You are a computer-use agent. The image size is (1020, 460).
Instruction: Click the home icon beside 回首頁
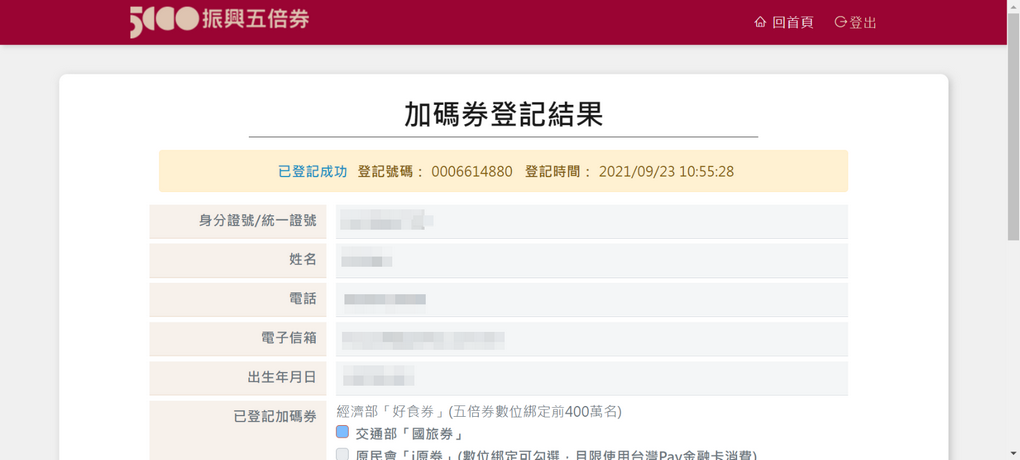tap(760, 22)
